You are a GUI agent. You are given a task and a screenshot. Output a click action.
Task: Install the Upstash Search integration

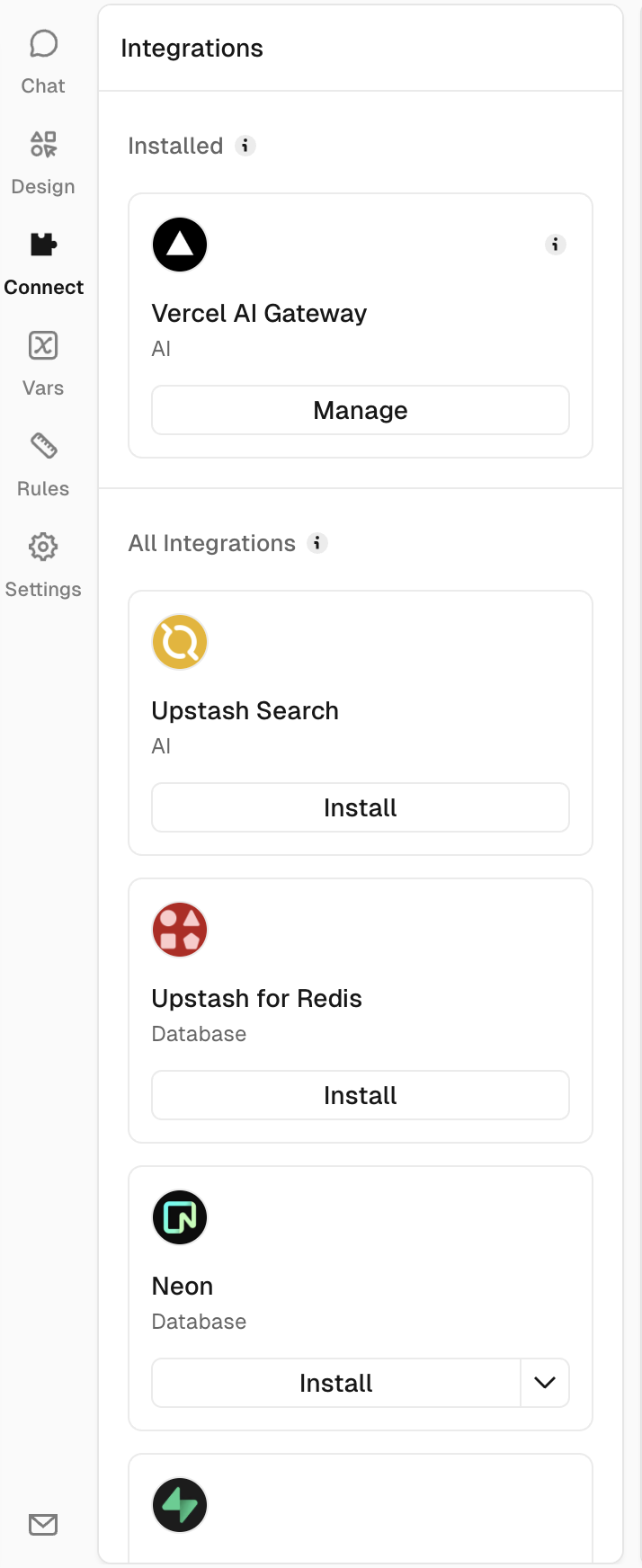pyautogui.click(x=360, y=807)
